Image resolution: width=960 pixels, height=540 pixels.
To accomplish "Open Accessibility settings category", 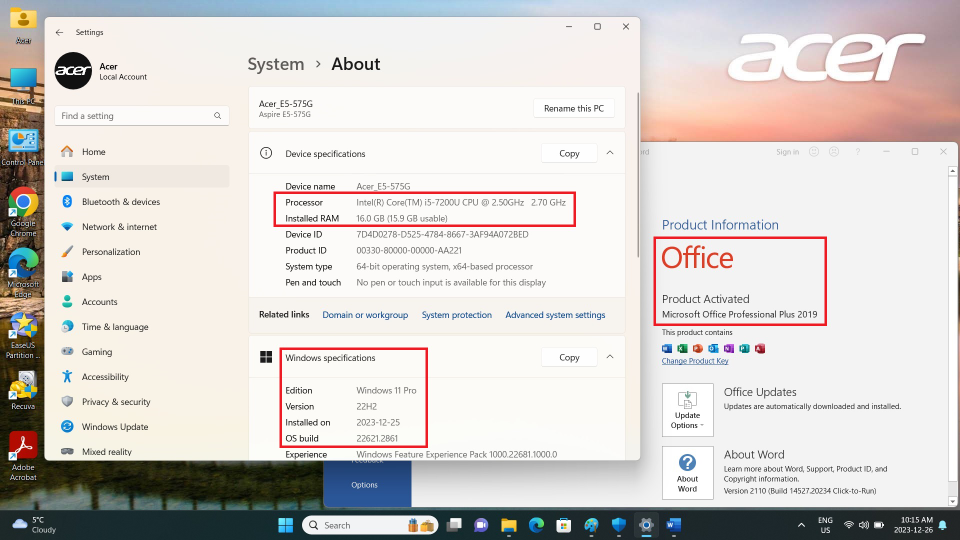I will coord(141,377).
